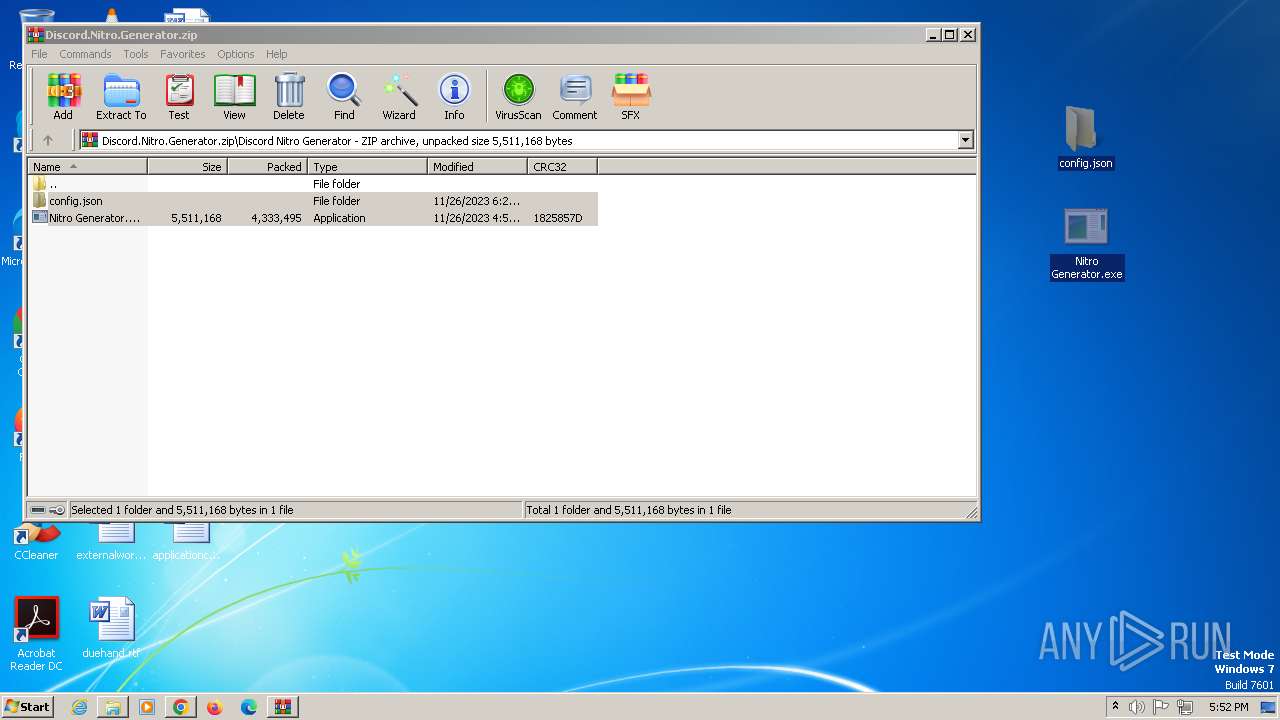
Task: Open the archive Comment tool
Action: (575, 97)
